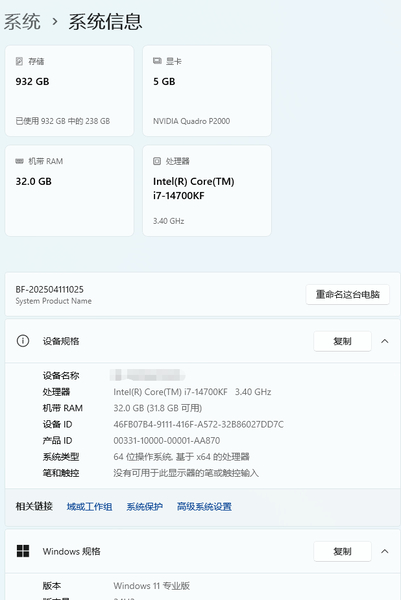Viewport: 401px width, 600px height.
Task: Click the 相关链接 label
Action: click(34, 506)
